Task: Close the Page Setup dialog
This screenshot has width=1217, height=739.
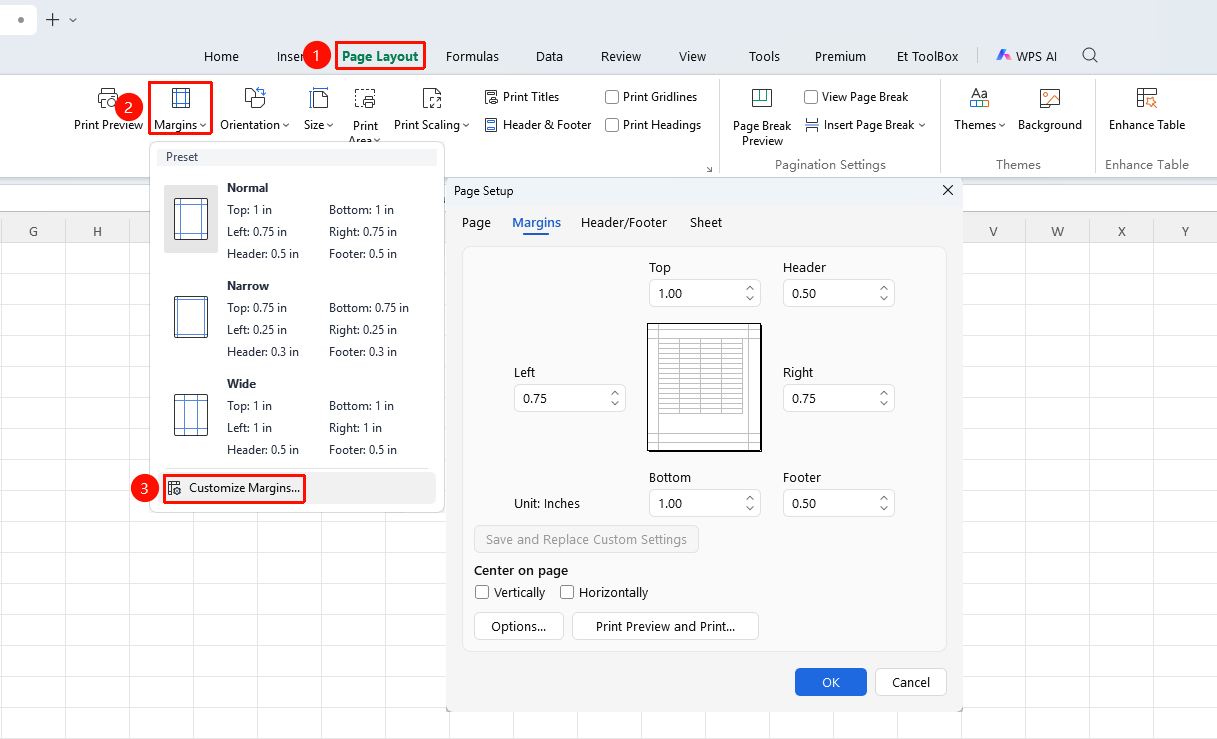Action: click(948, 190)
